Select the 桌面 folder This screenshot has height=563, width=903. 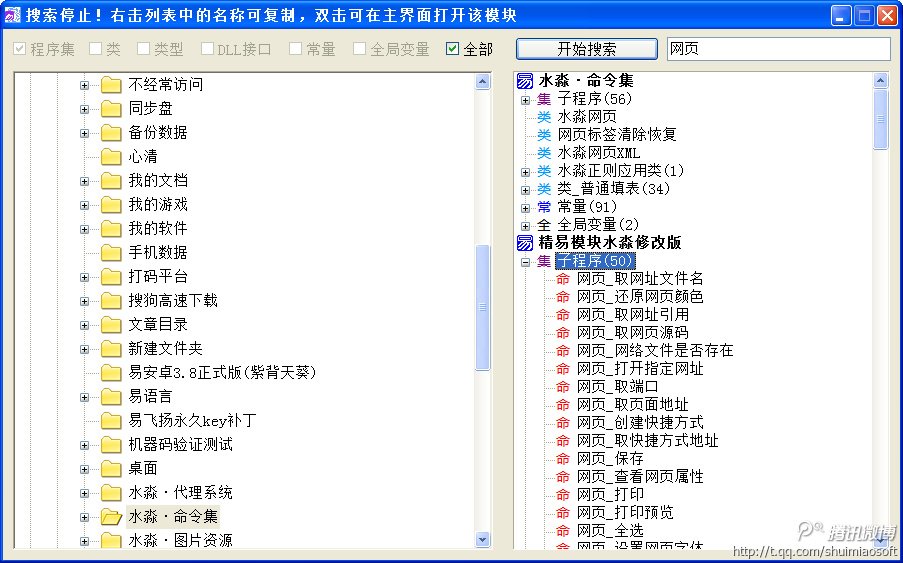(143, 469)
